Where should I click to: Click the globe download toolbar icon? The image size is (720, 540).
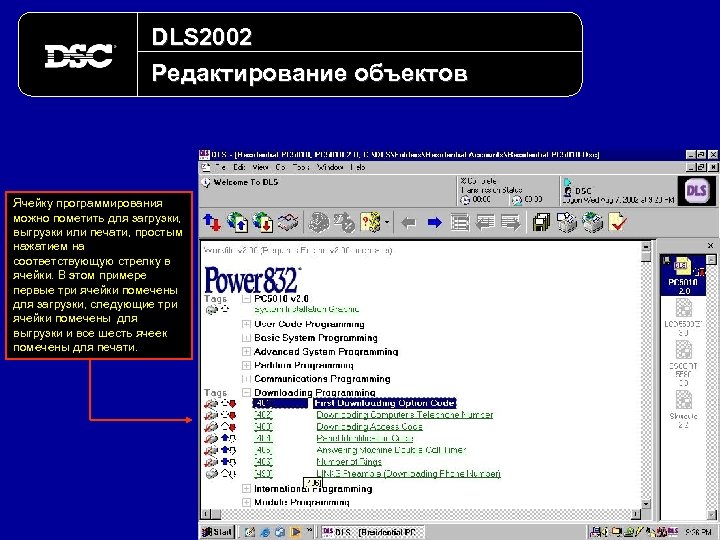pos(263,223)
